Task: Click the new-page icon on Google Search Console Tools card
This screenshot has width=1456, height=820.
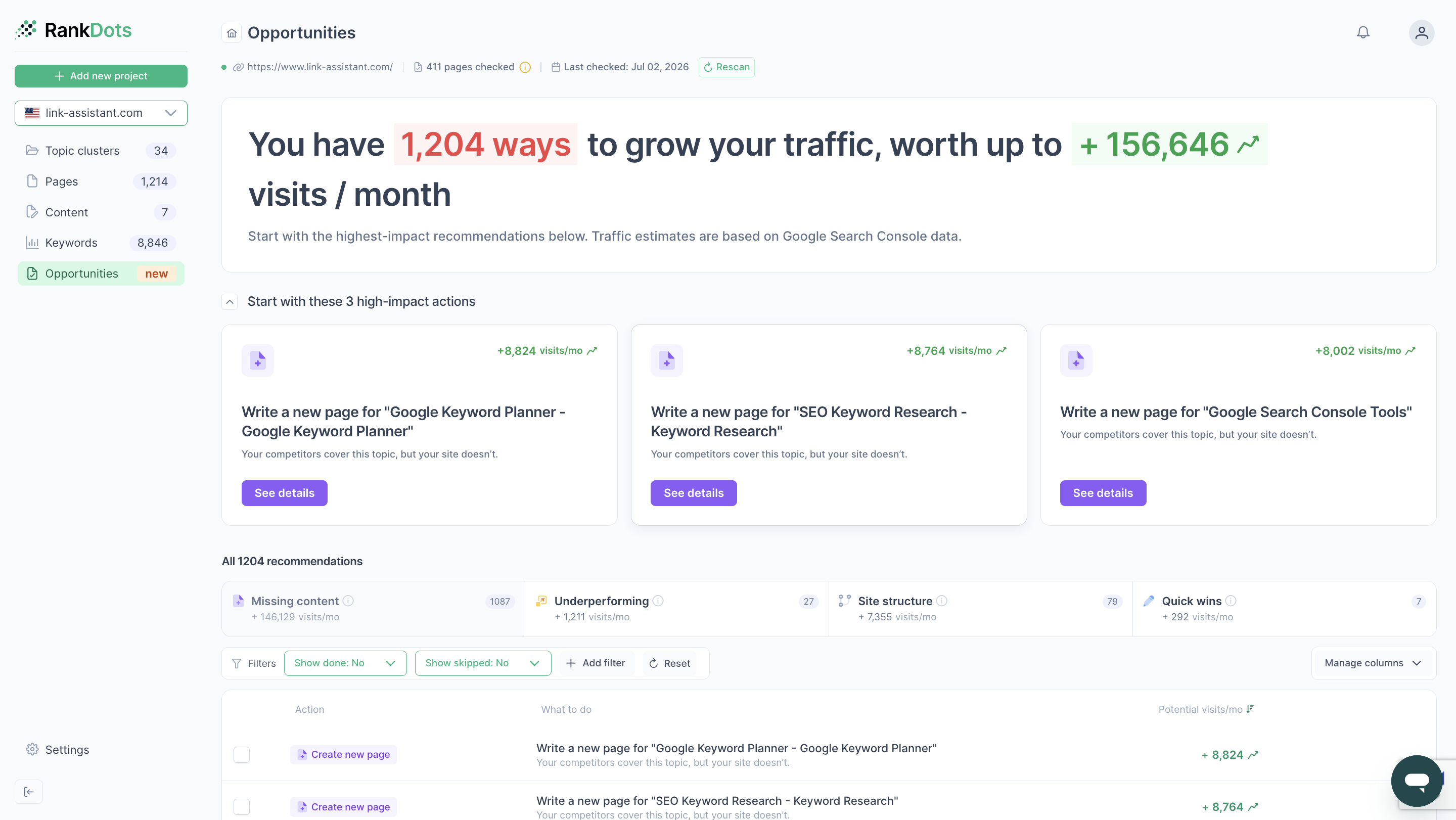Action: tap(1076, 360)
